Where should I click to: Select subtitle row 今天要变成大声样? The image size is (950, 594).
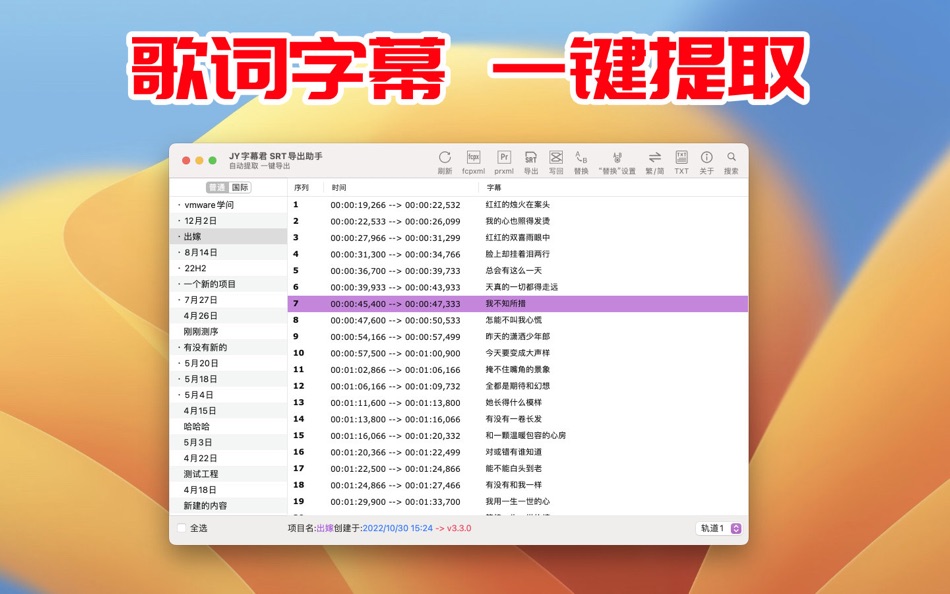[x=518, y=353]
